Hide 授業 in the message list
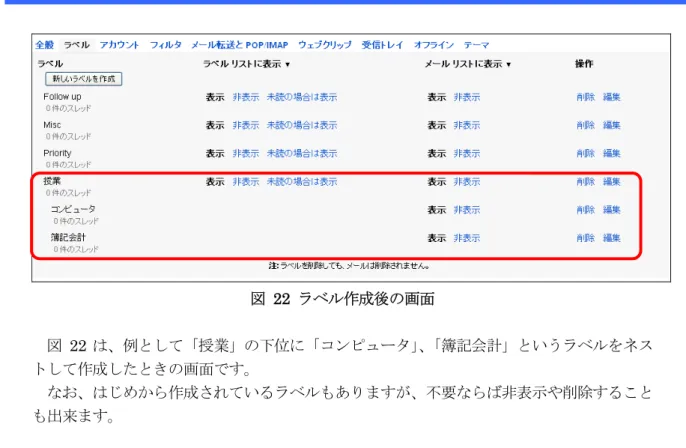The width and height of the screenshot is (686, 448). [x=467, y=182]
